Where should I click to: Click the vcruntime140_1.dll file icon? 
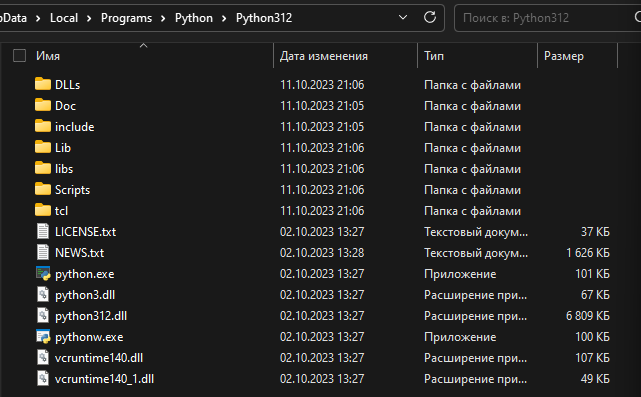(x=43, y=379)
